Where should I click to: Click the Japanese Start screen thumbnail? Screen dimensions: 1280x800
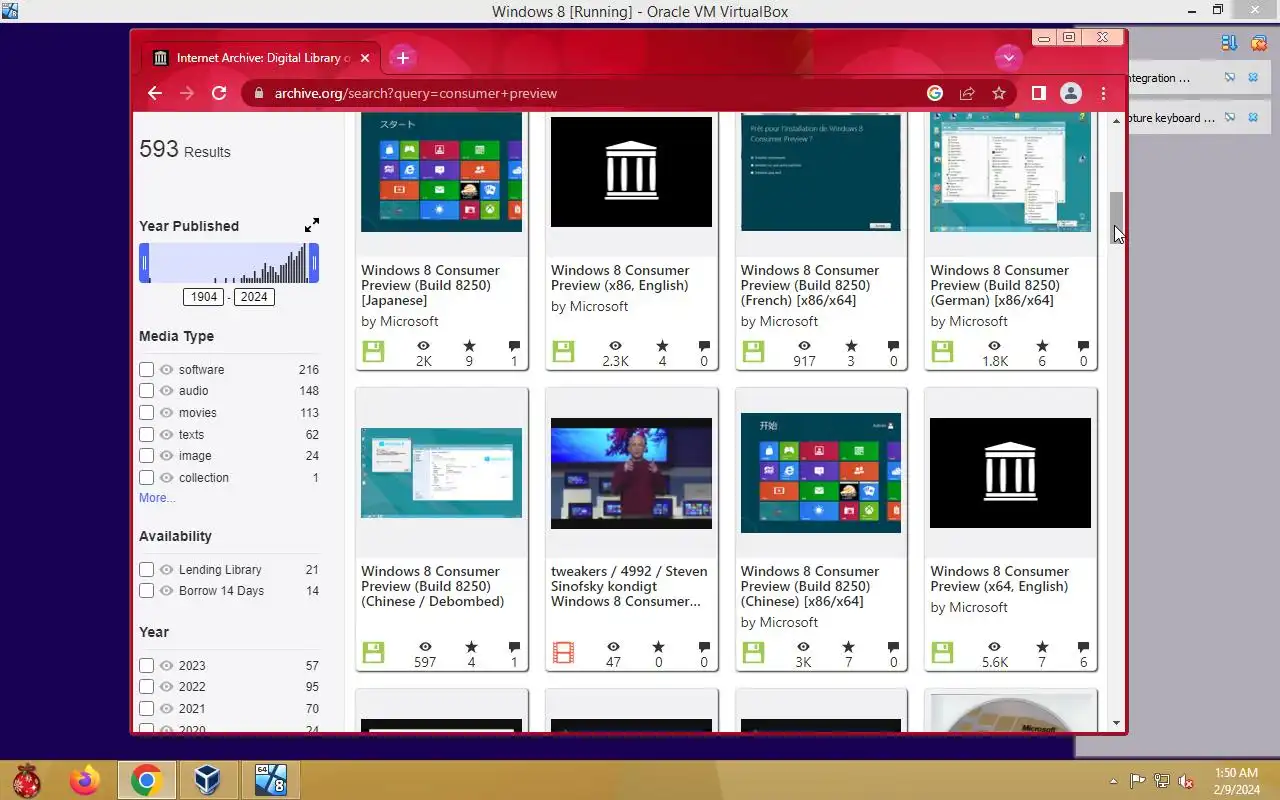[x=441, y=172]
